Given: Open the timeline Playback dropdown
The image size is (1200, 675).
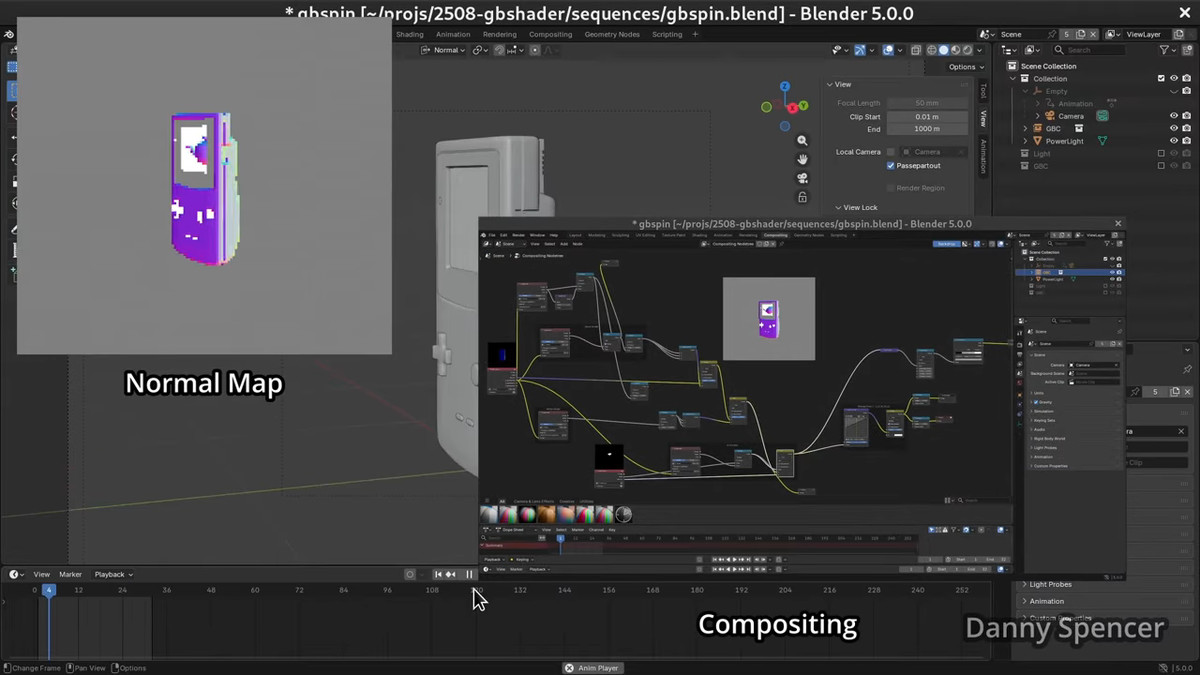Looking at the screenshot, I should click(x=113, y=574).
